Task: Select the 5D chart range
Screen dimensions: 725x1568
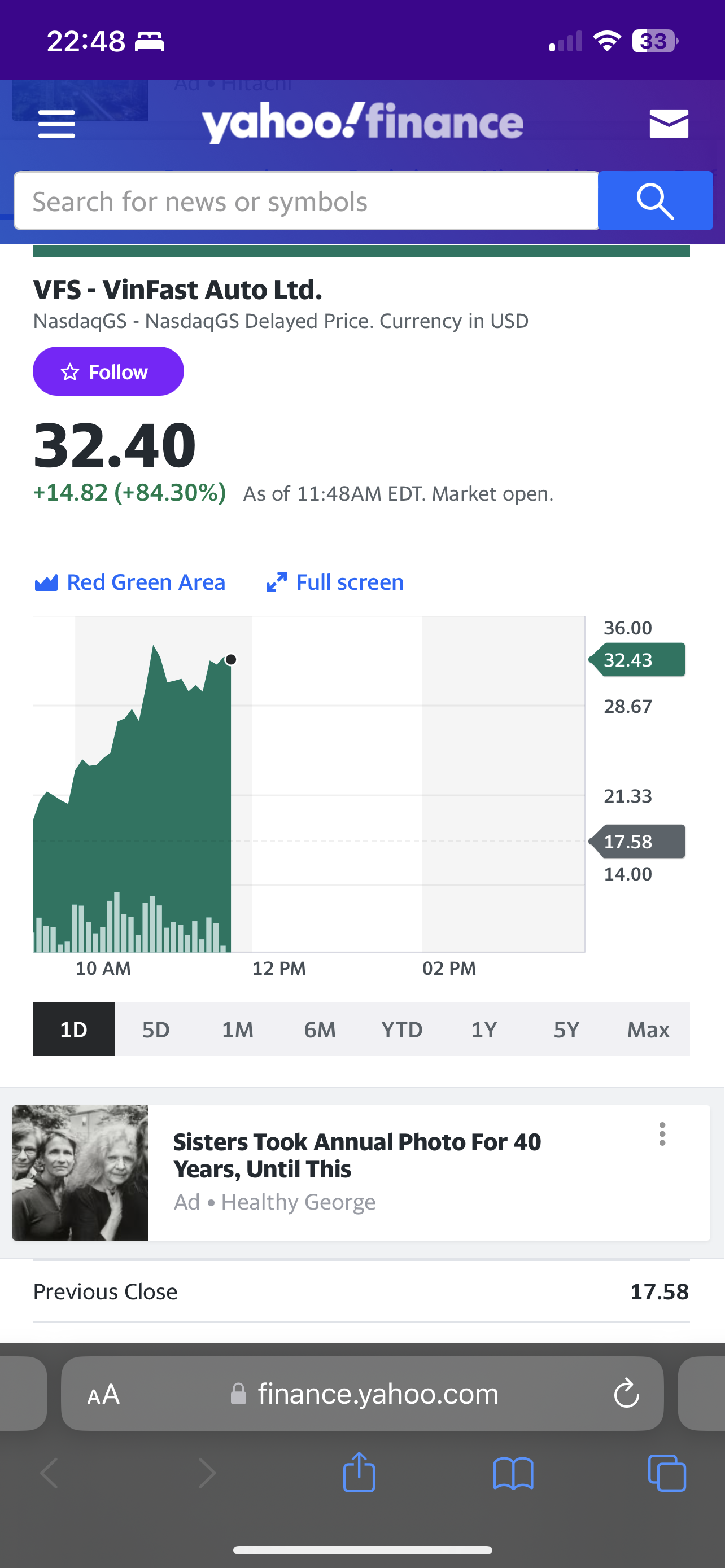Action: coord(156,1030)
